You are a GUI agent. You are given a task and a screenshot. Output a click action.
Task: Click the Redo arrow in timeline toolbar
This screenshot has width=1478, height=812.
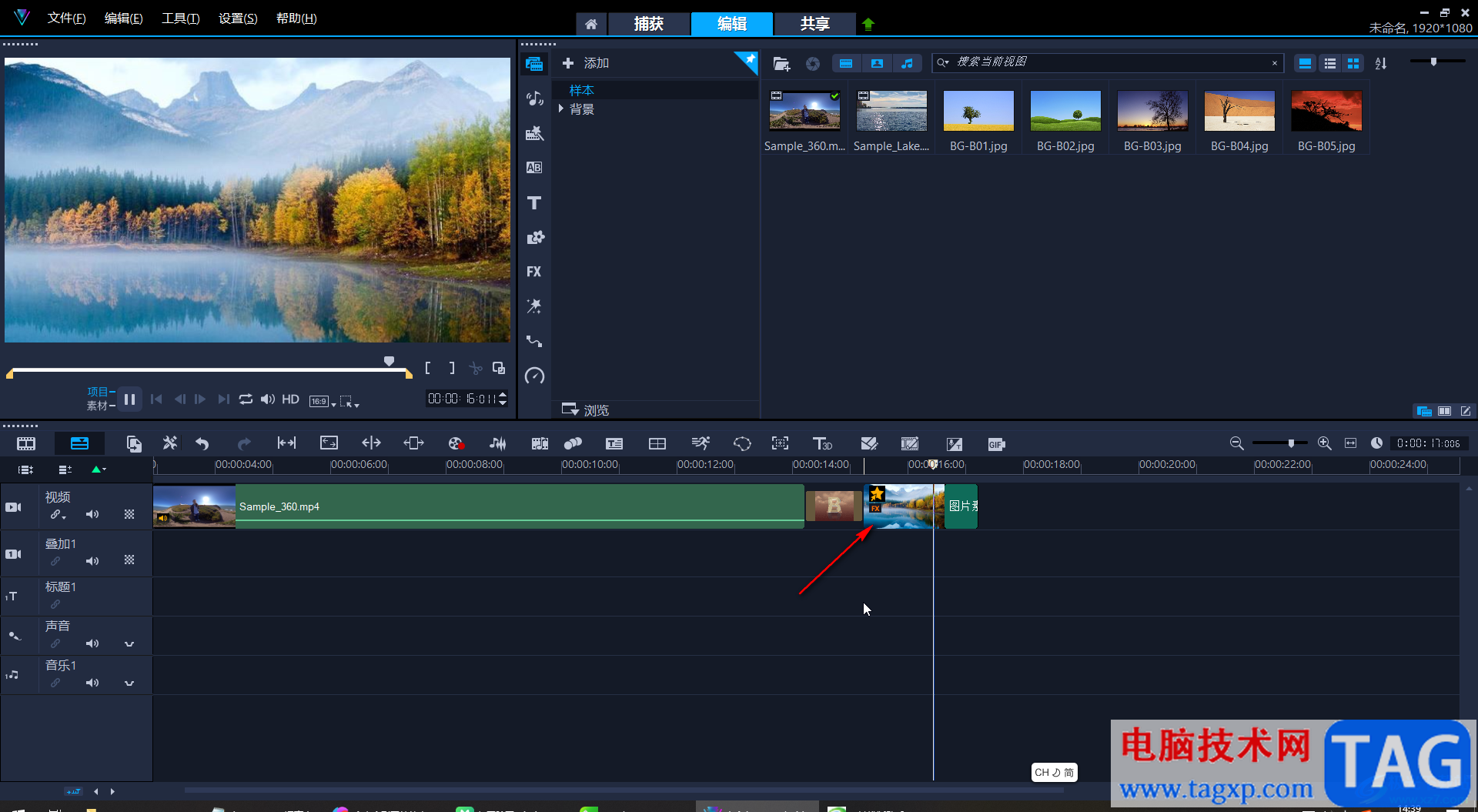244,443
